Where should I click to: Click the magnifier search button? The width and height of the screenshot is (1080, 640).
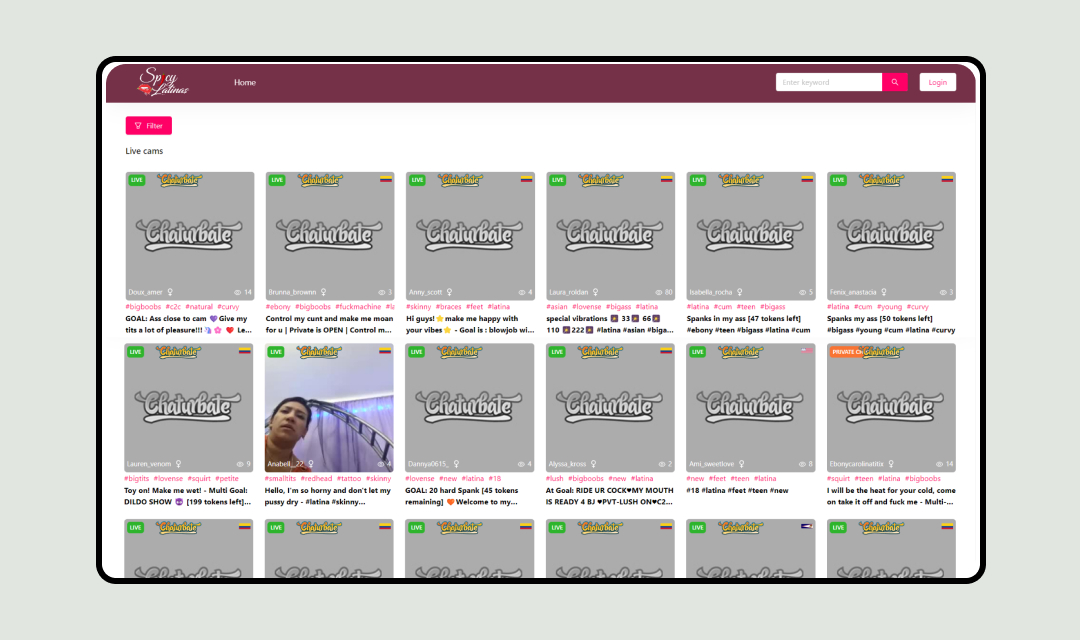pyautogui.click(x=895, y=83)
